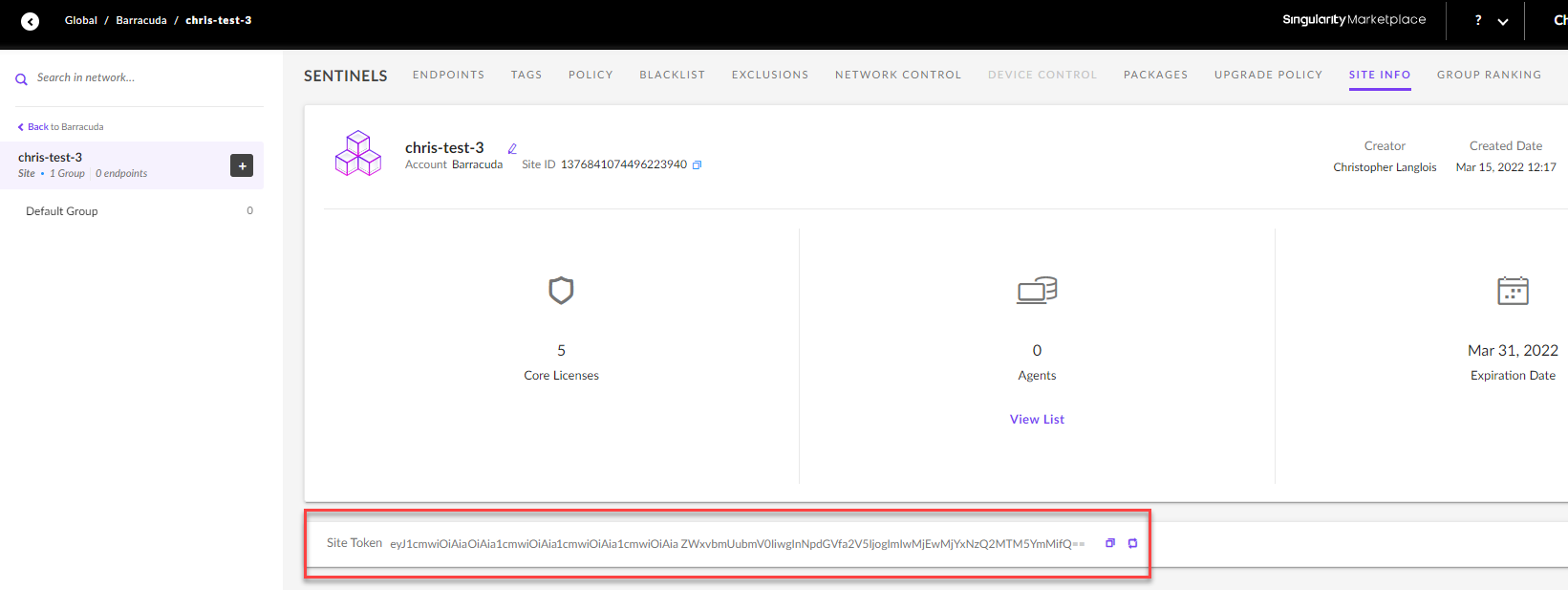Select the Network Control tab

[x=898, y=75]
